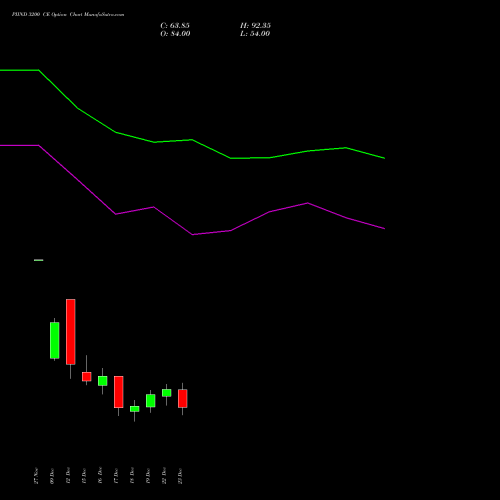The image size is (500, 500).
Task: Click the chart title text at top left
Action: (68, 15)
